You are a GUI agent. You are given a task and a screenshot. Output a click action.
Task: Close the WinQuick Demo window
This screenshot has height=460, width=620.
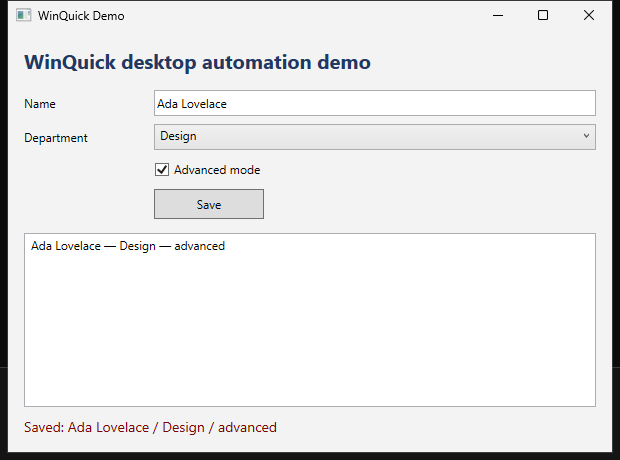tap(589, 15)
